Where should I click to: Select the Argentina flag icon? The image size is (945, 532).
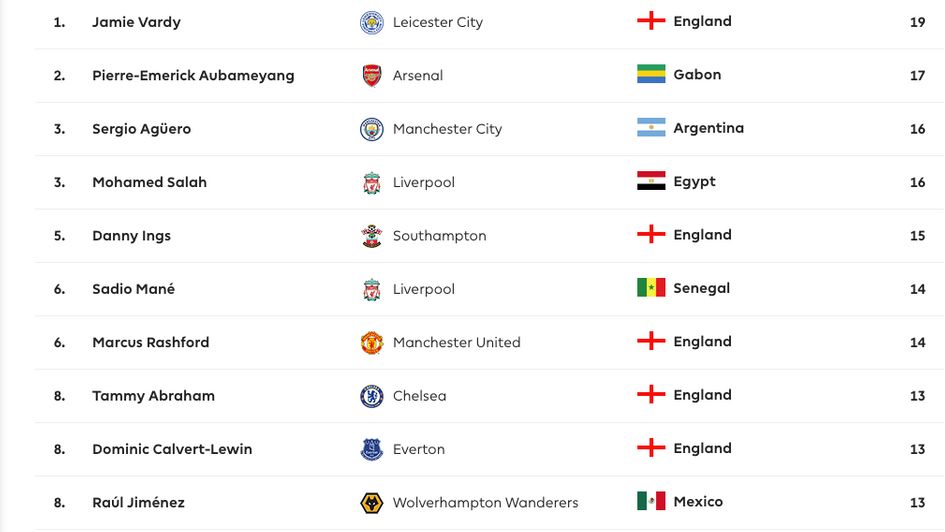pyautogui.click(x=651, y=128)
